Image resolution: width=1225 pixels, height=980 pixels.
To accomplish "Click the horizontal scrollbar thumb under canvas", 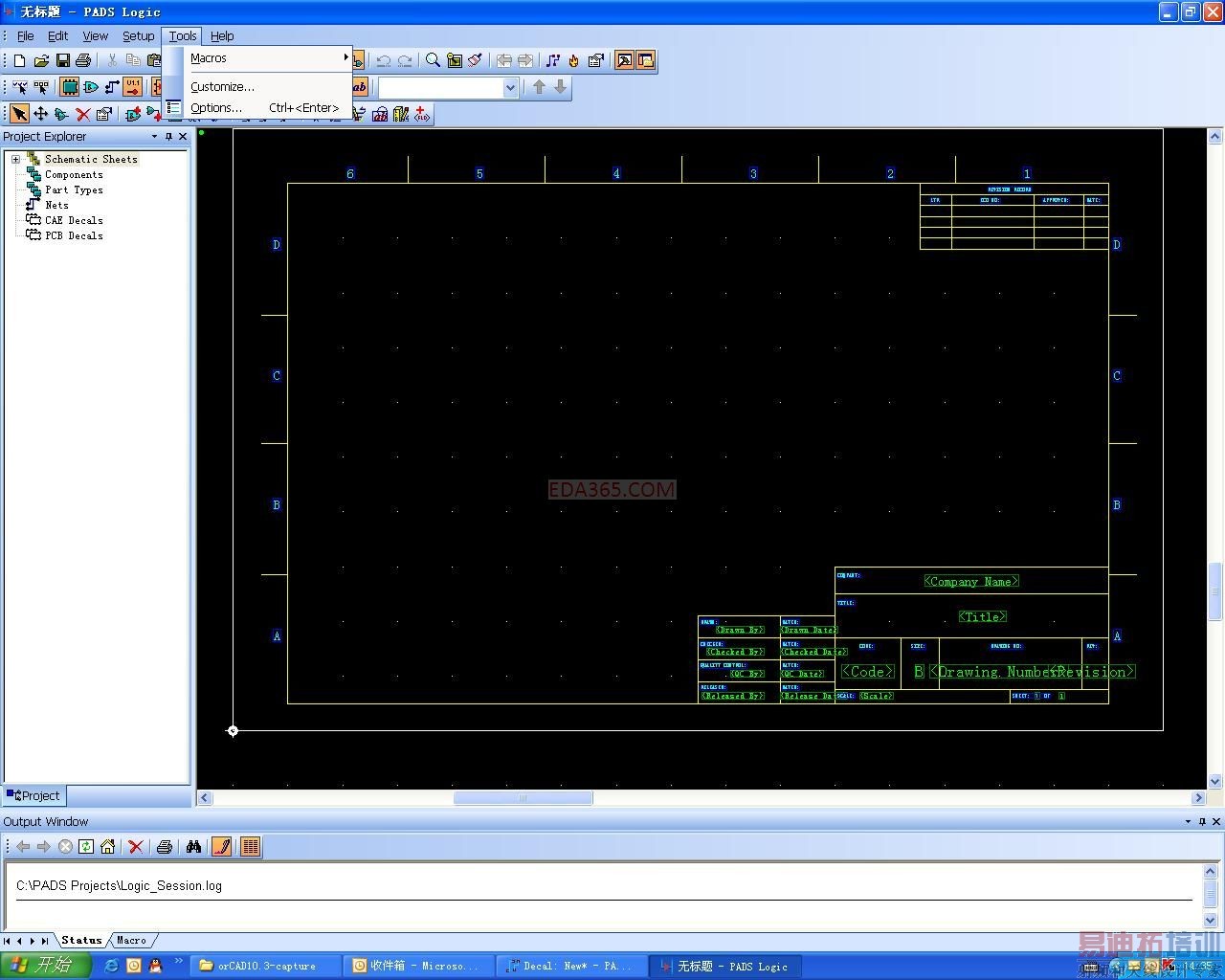I will pos(523,798).
